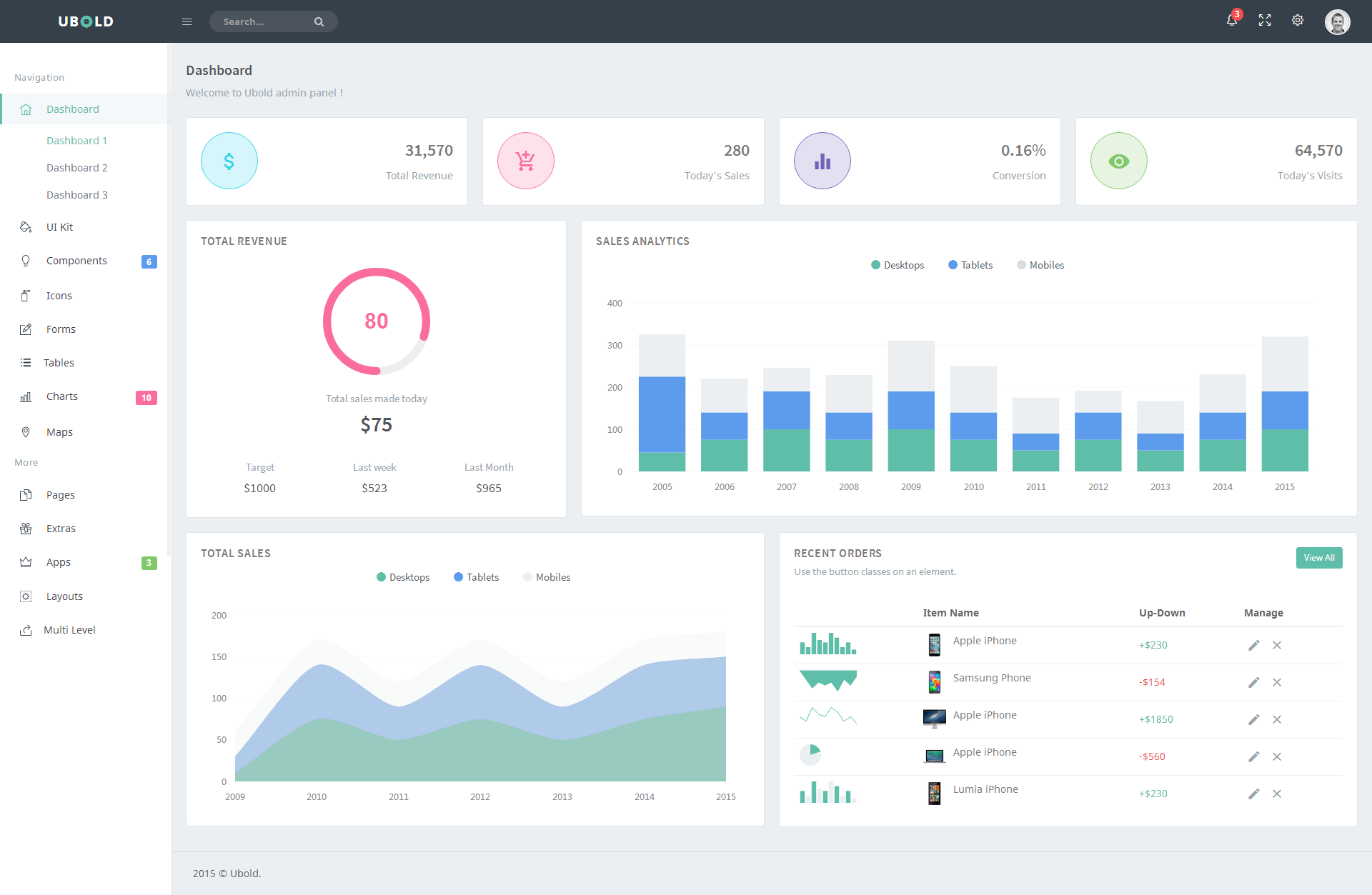The image size is (1372, 895).
Task: Open the Maps navigation item
Action: click(86, 432)
